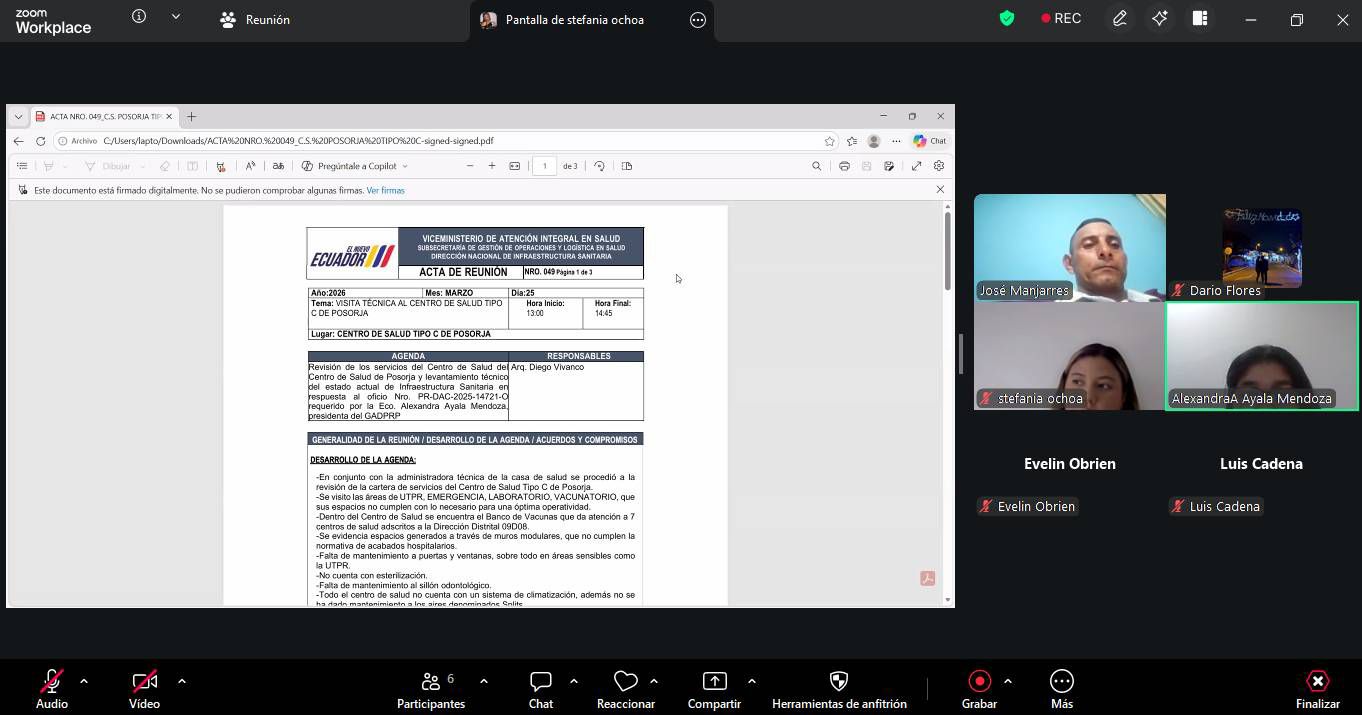Open meeting information icon next to Workplace
Viewport: 1362px width, 715px height.
139,17
